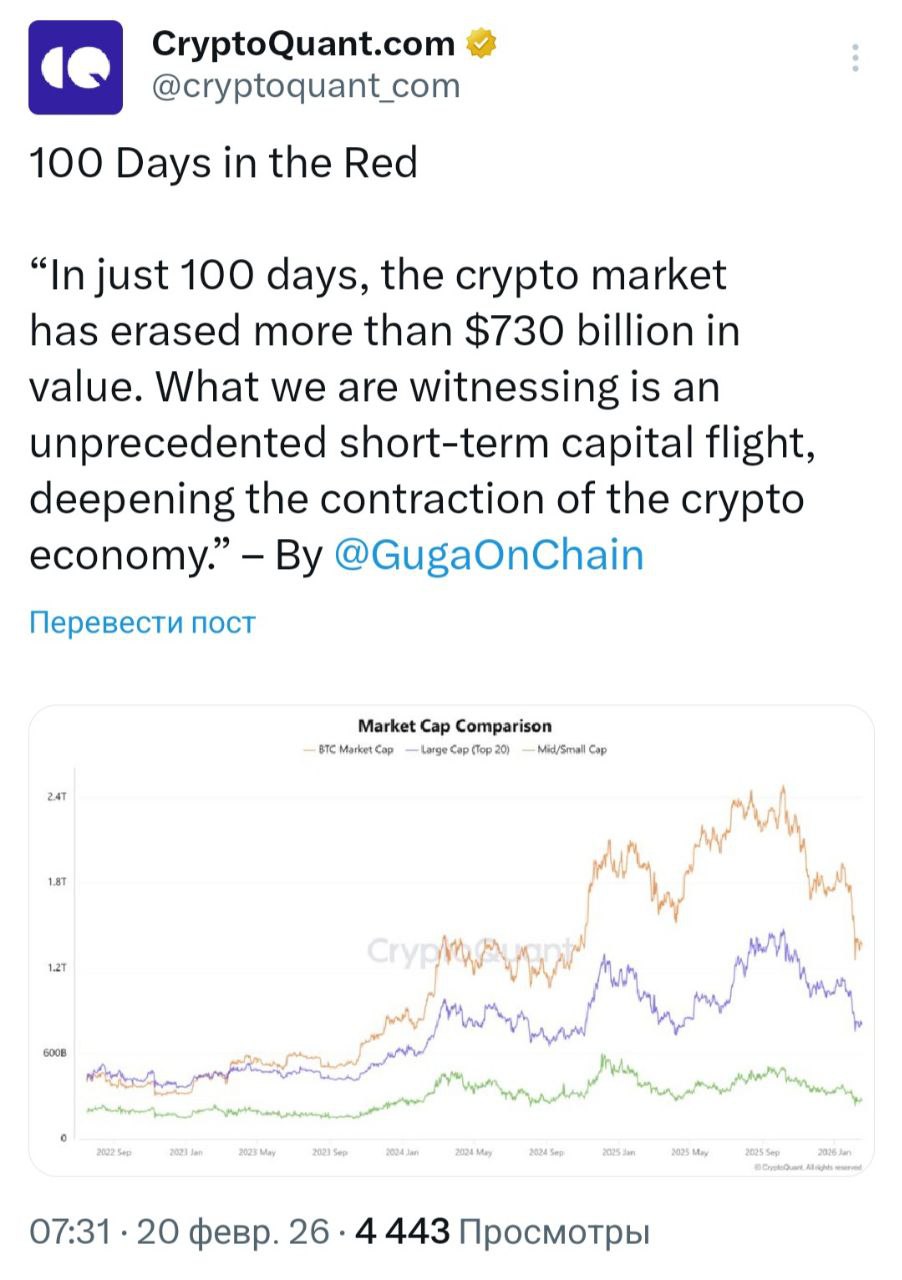
Task: Click the 600B y-axis label
Action: [55, 1053]
